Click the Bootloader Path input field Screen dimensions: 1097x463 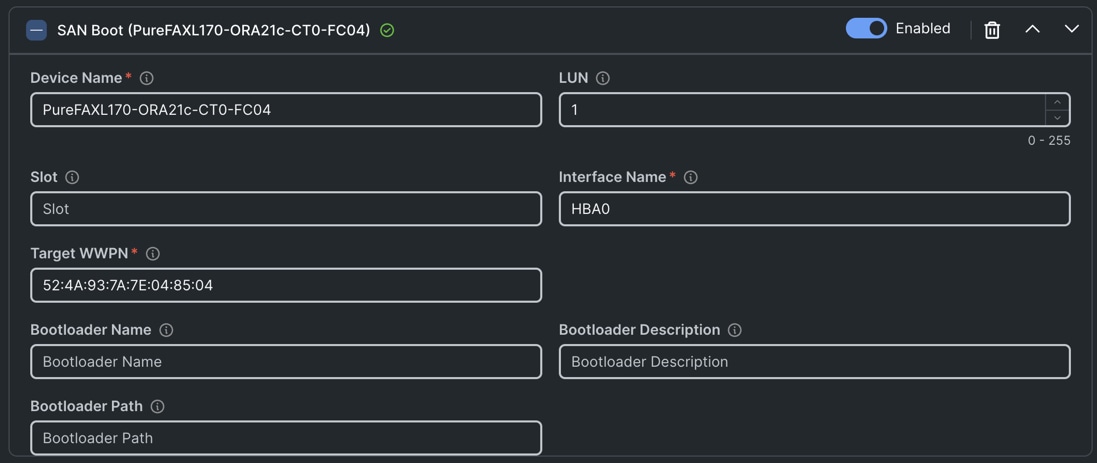[x=286, y=438]
